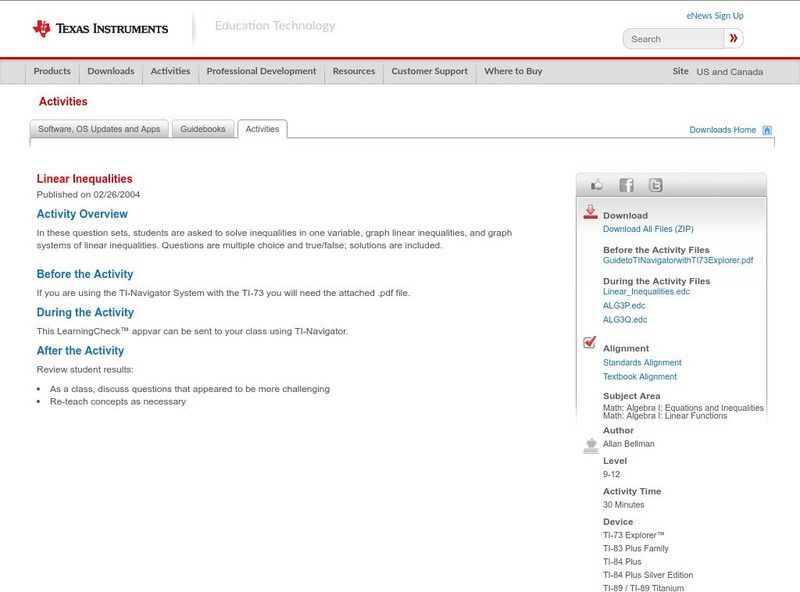The height and width of the screenshot is (592, 800).
Task: Open the Where to Buy menu
Action: coord(513,72)
